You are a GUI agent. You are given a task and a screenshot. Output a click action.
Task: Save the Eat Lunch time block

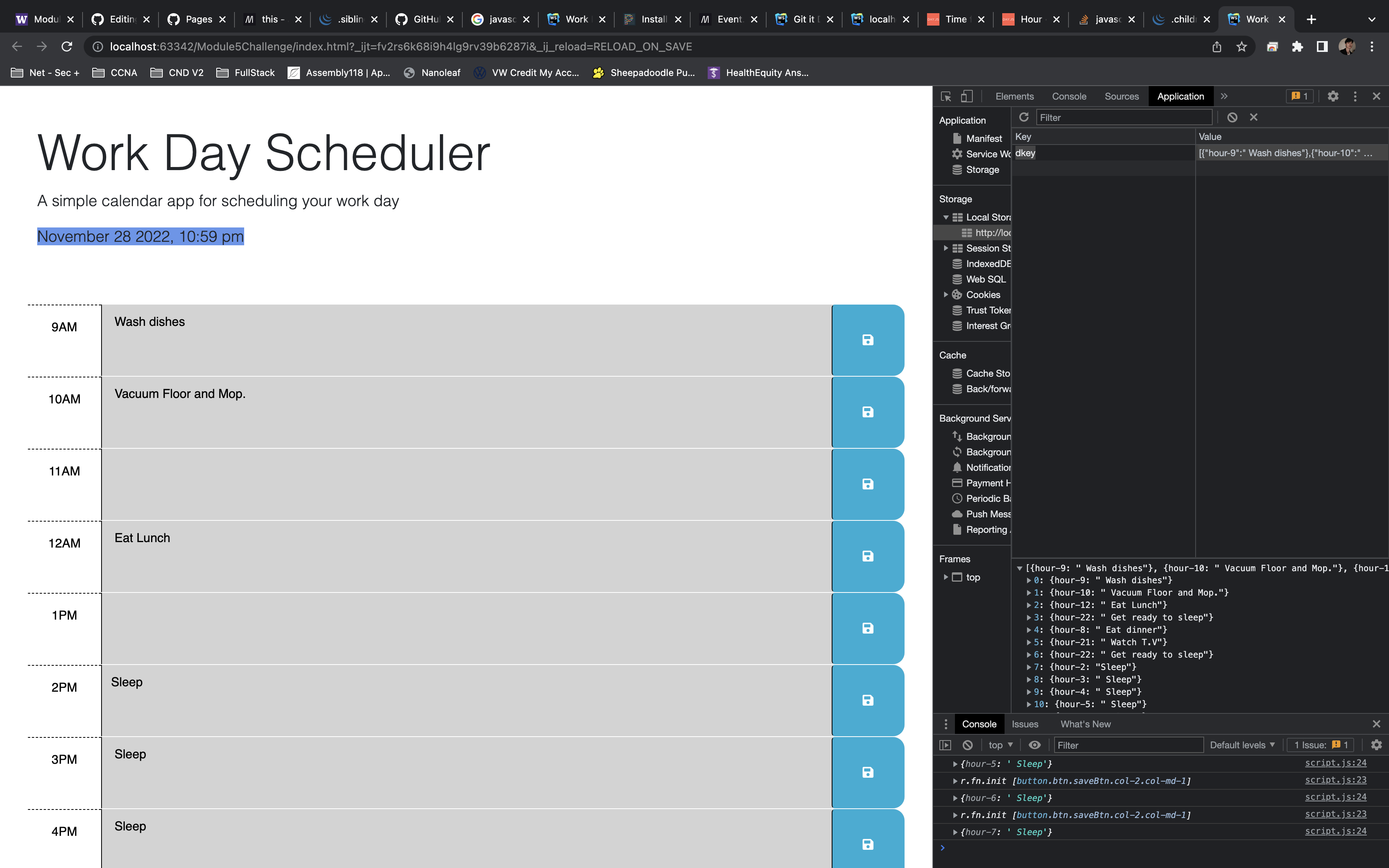click(868, 556)
